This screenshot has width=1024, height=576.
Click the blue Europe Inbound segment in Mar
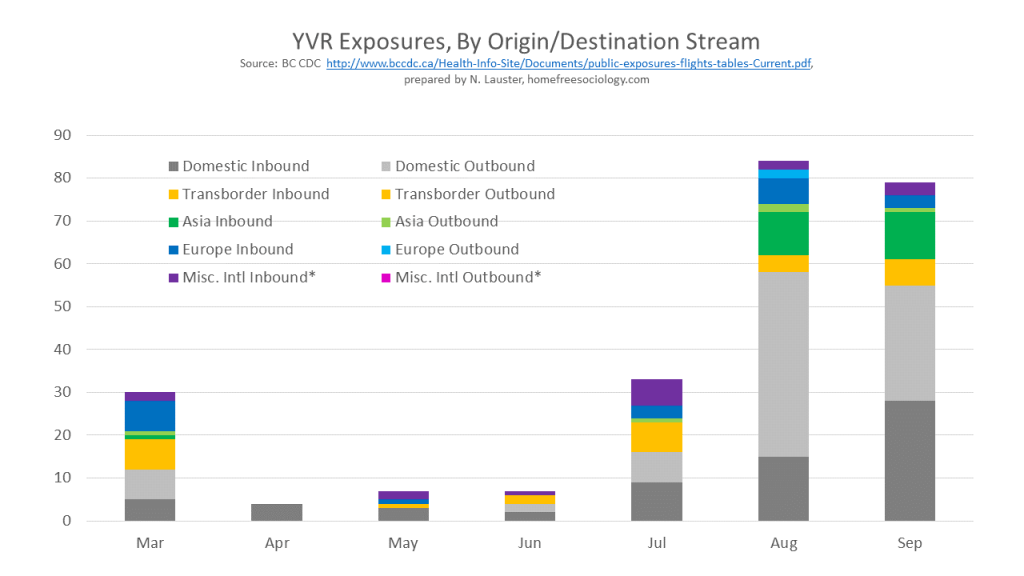point(150,415)
